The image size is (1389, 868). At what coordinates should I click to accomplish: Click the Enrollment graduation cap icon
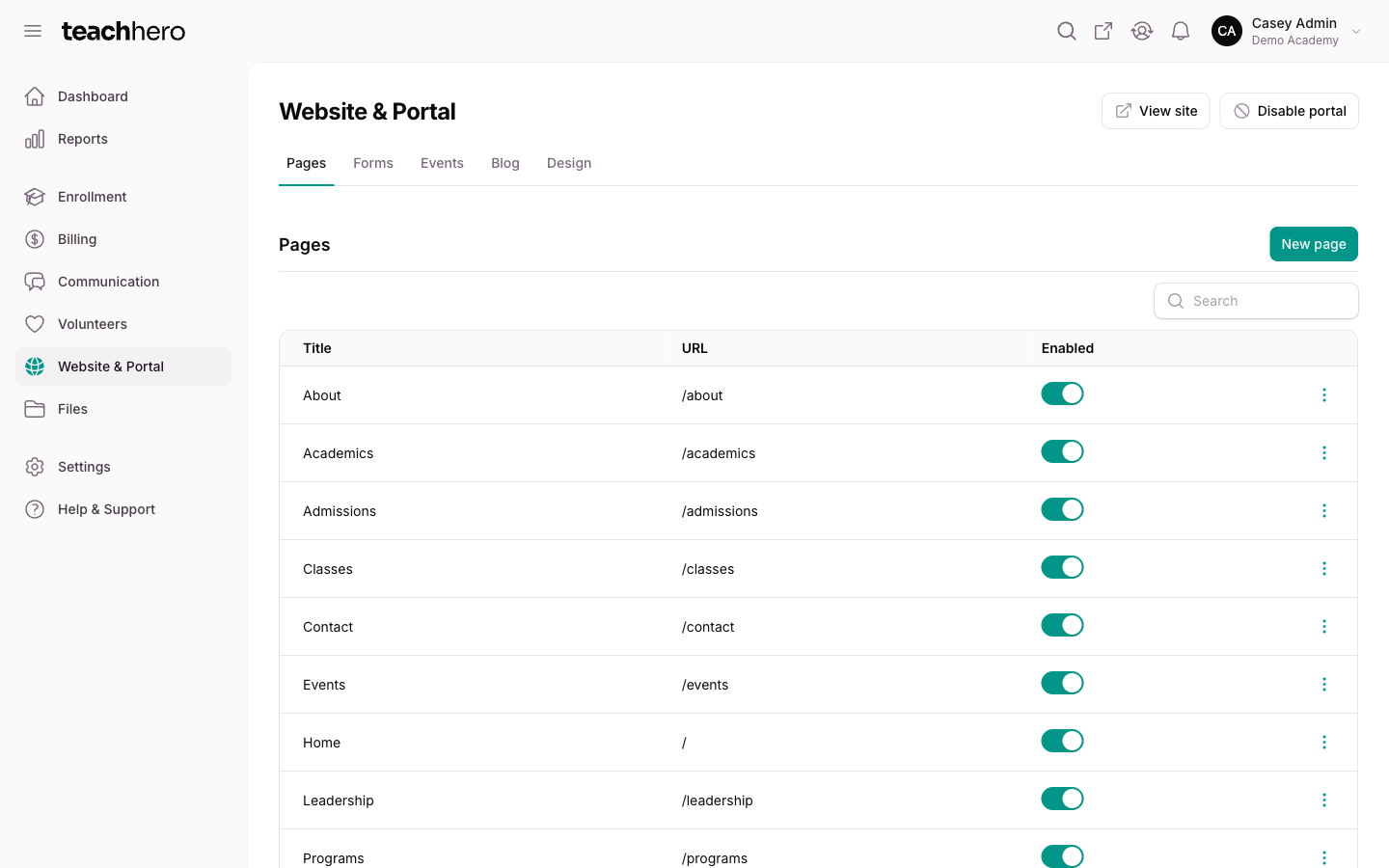[x=35, y=197]
